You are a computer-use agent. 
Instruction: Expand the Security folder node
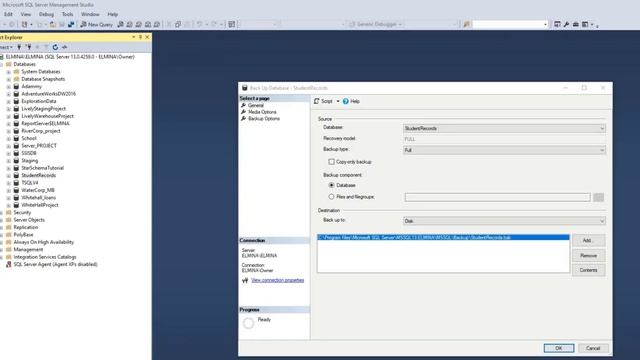[x=1, y=213]
